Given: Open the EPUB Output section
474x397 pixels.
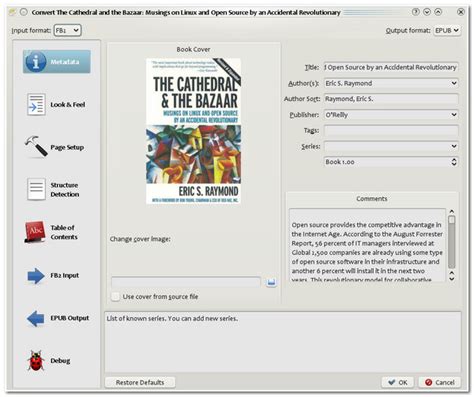Looking at the screenshot, I should pos(57,318).
